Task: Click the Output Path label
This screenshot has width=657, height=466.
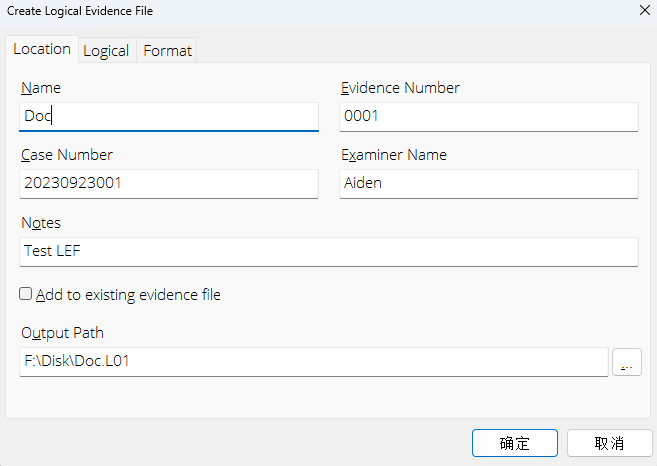Action: (62, 333)
